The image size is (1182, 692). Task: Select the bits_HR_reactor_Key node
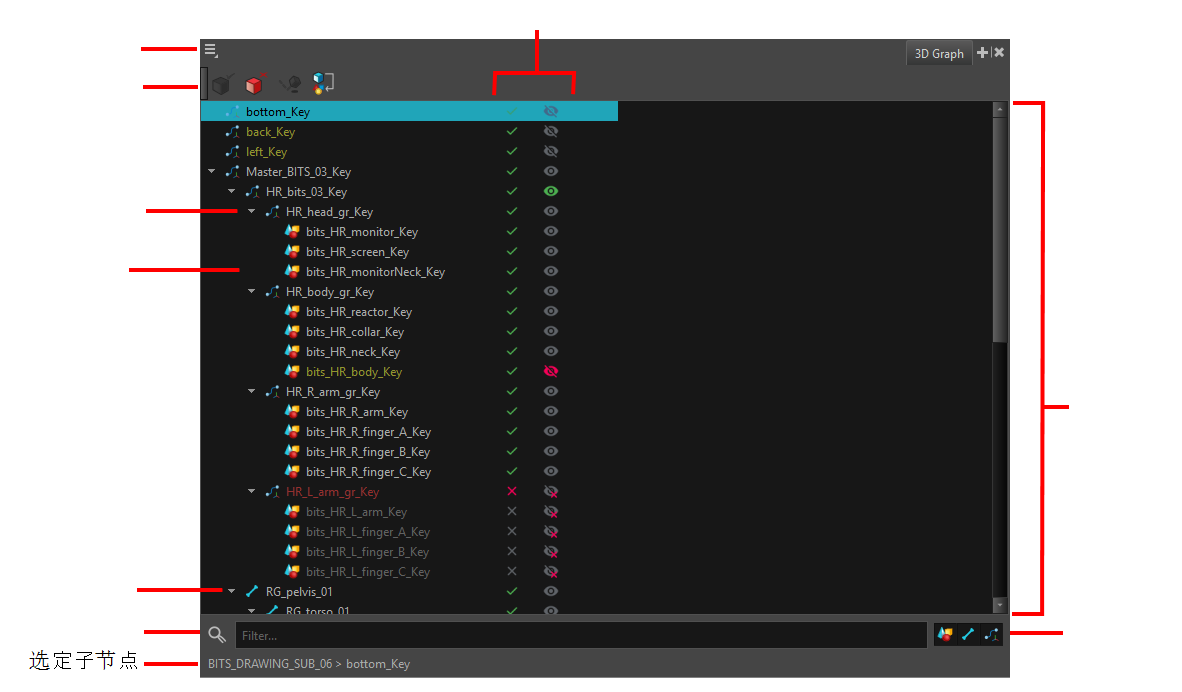click(358, 312)
